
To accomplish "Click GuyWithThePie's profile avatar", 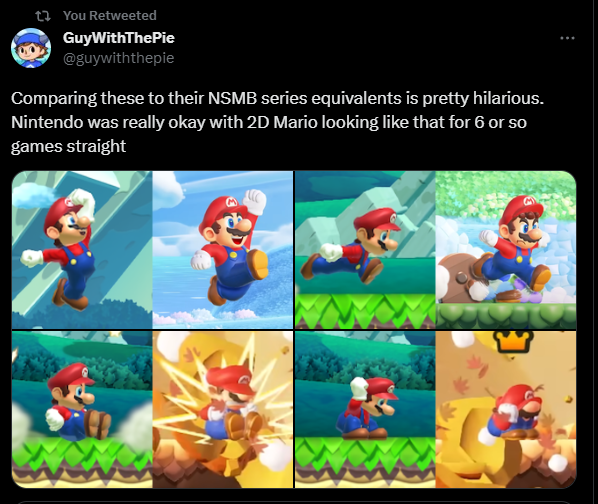I will click(31, 48).
